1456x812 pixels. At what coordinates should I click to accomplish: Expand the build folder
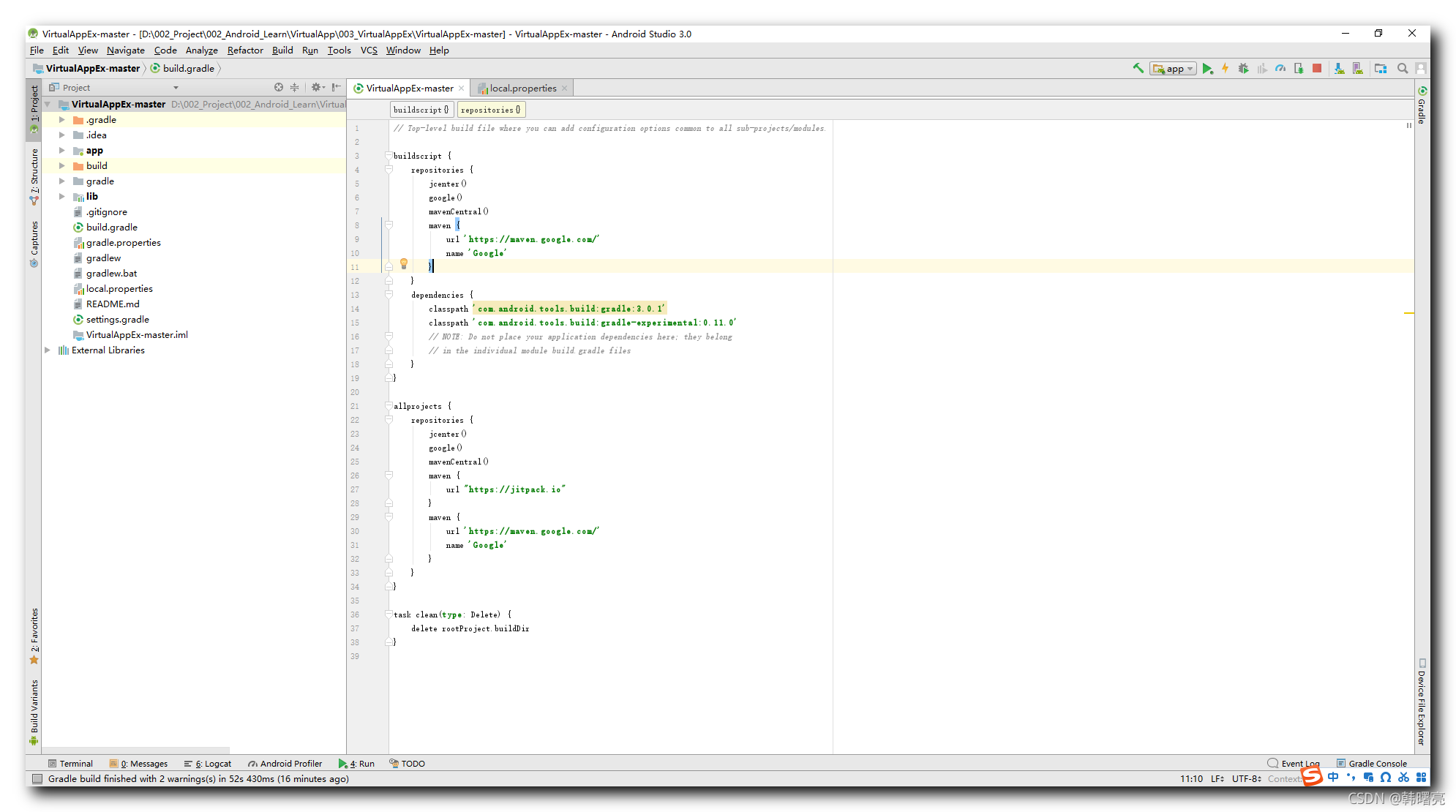62,166
